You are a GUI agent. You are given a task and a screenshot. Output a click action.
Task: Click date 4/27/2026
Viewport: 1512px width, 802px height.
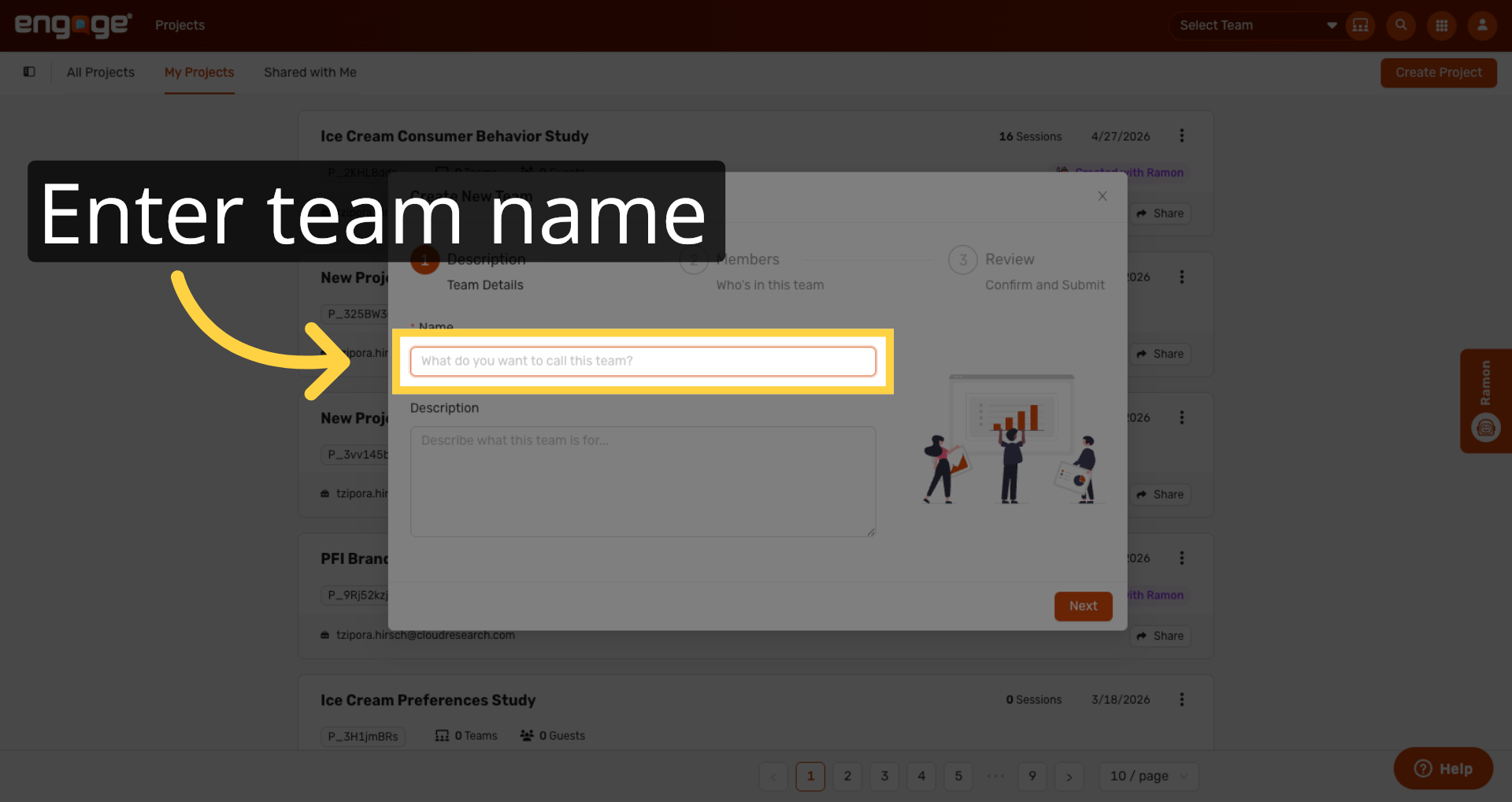[1120, 136]
